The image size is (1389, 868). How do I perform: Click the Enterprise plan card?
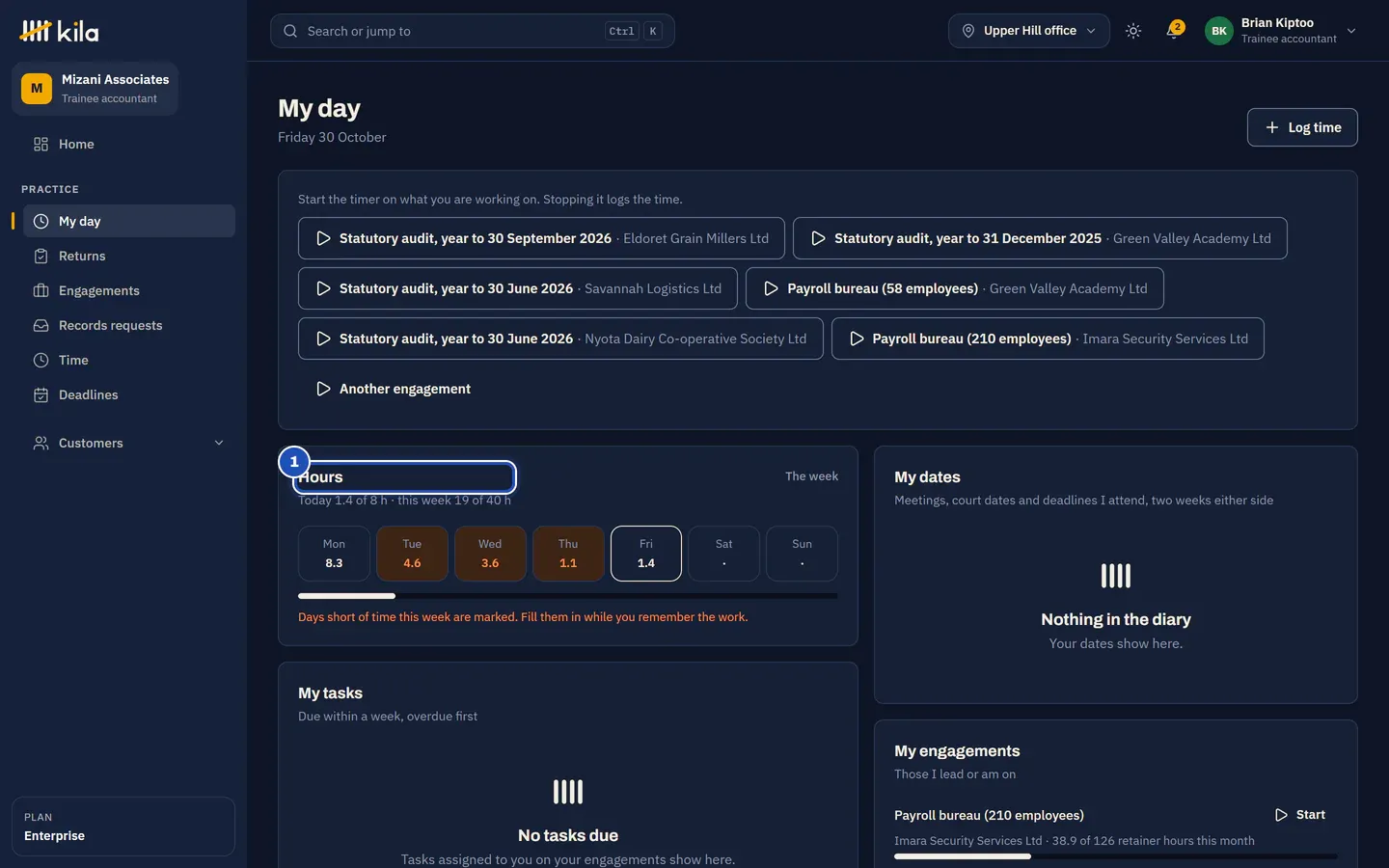coord(123,827)
